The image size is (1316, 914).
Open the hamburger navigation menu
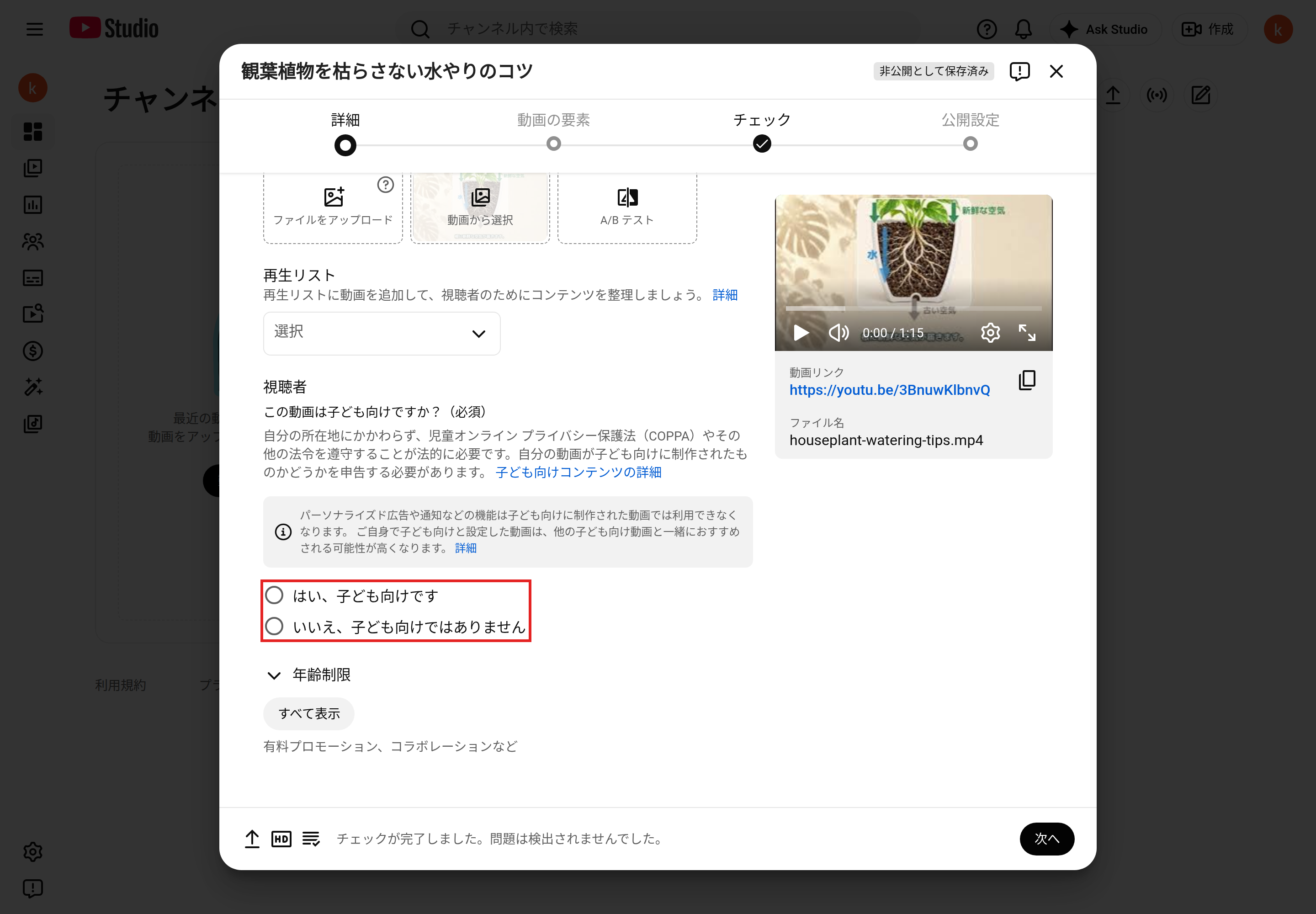pyautogui.click(x=34, y=29)
